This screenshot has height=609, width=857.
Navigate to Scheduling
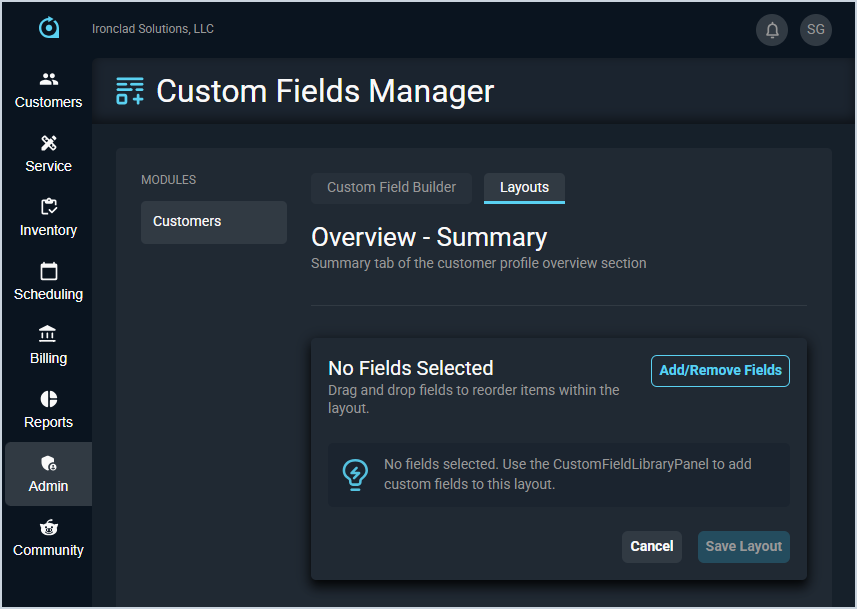point(48,282)
